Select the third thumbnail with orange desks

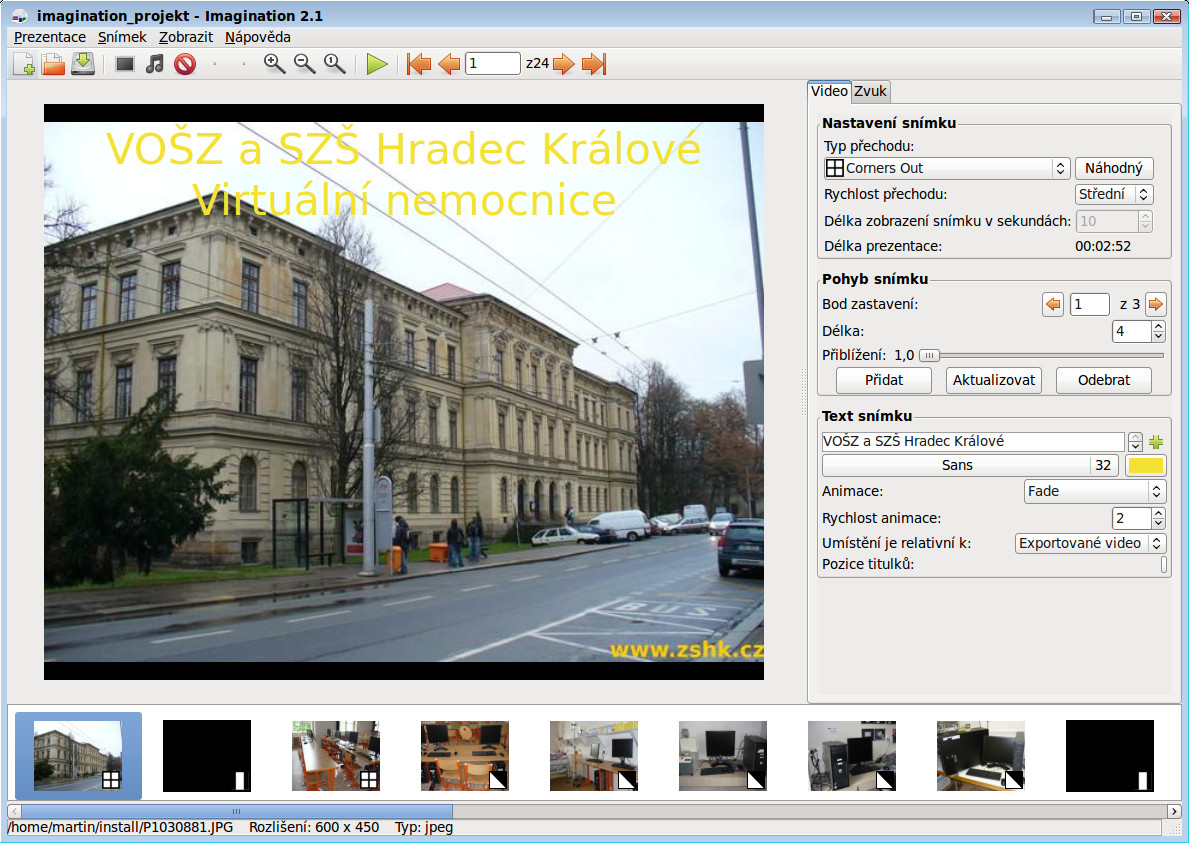[336, 756]
